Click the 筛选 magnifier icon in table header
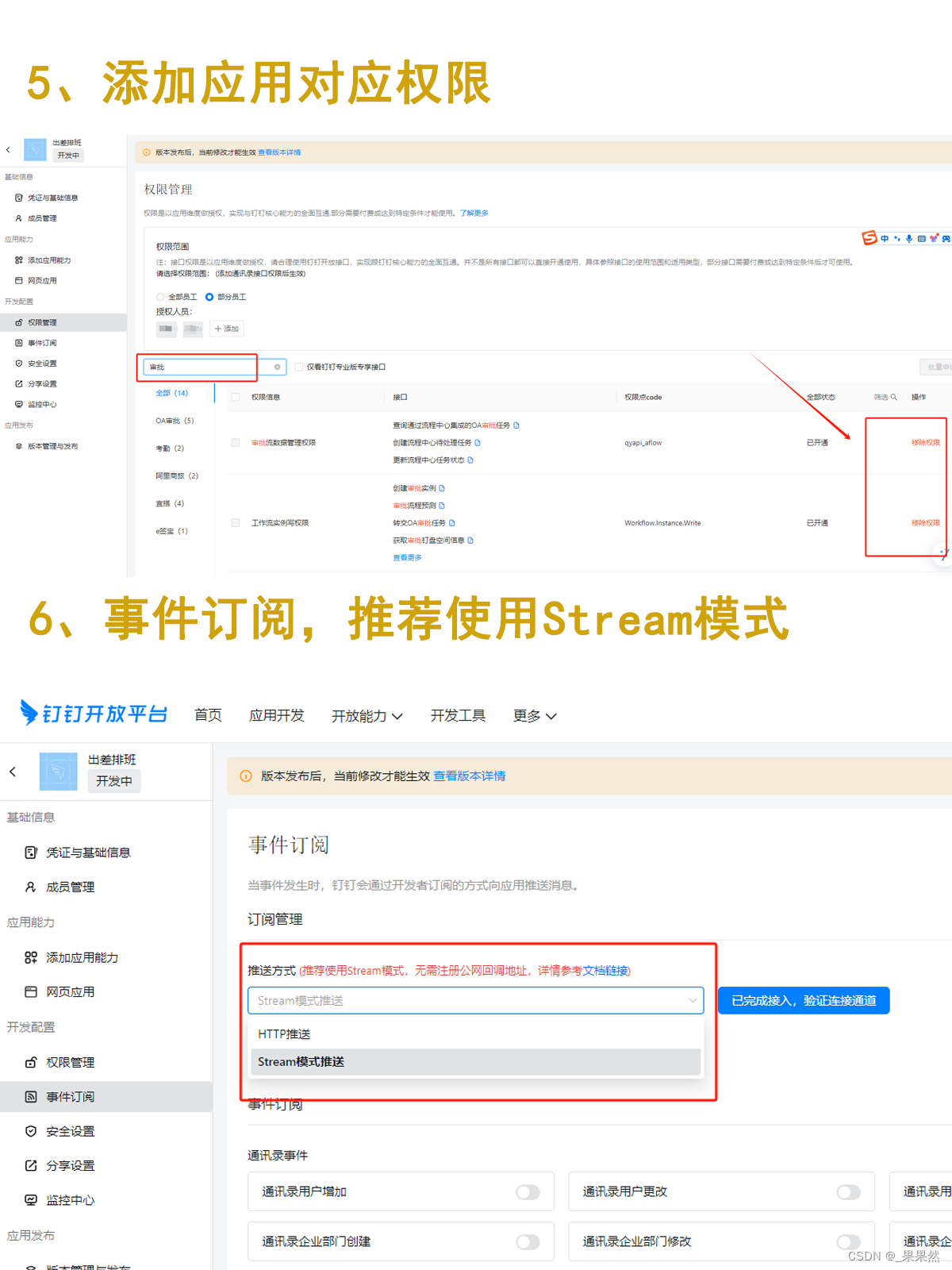Screen dimensions: 952x1270 pos(893,397)
